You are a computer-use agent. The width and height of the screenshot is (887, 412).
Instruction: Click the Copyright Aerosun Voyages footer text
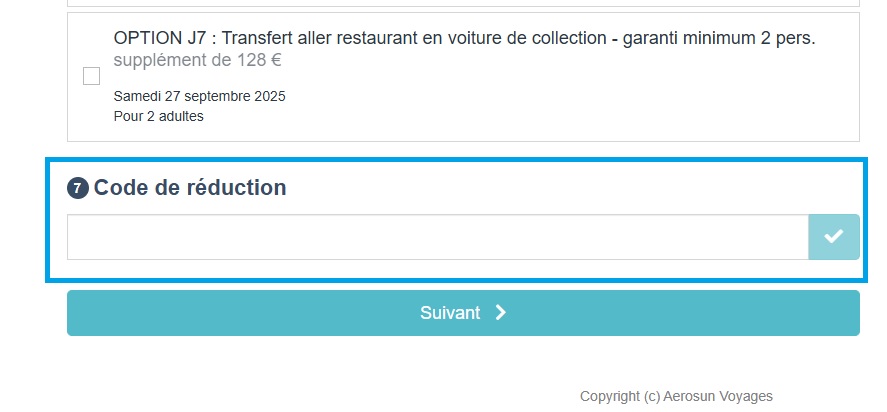point(676,396)
